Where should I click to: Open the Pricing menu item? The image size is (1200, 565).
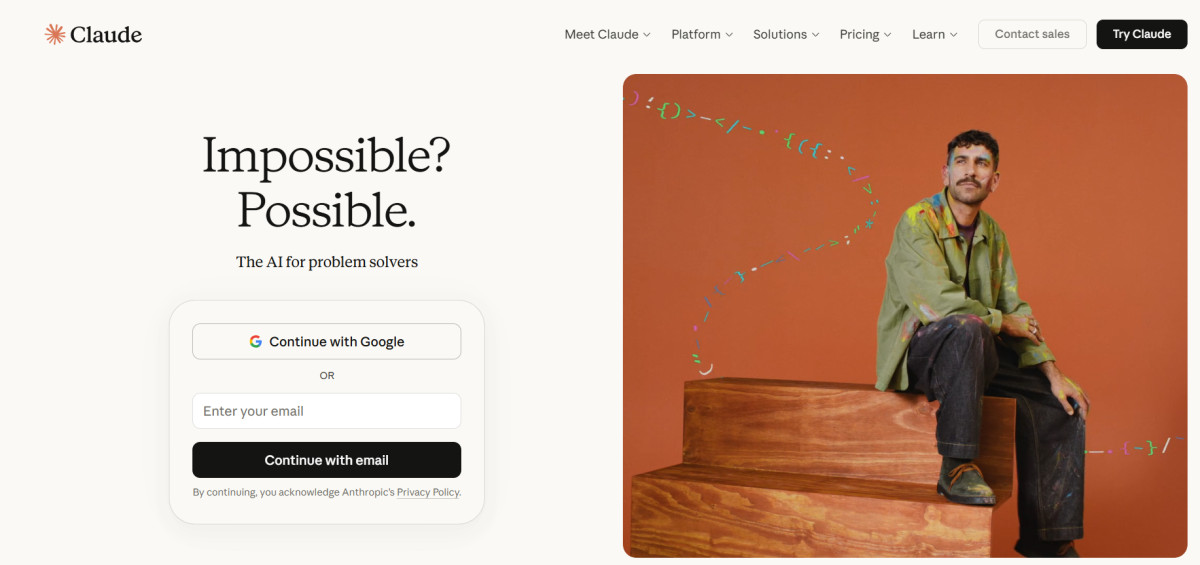(859, 34)
